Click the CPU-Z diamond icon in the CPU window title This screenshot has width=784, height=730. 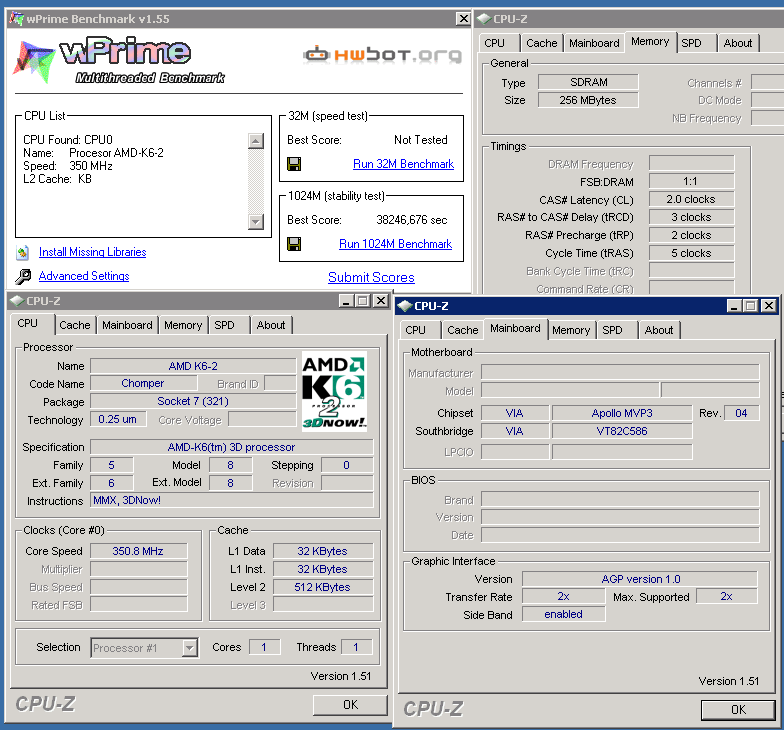[x=18, y=300]
